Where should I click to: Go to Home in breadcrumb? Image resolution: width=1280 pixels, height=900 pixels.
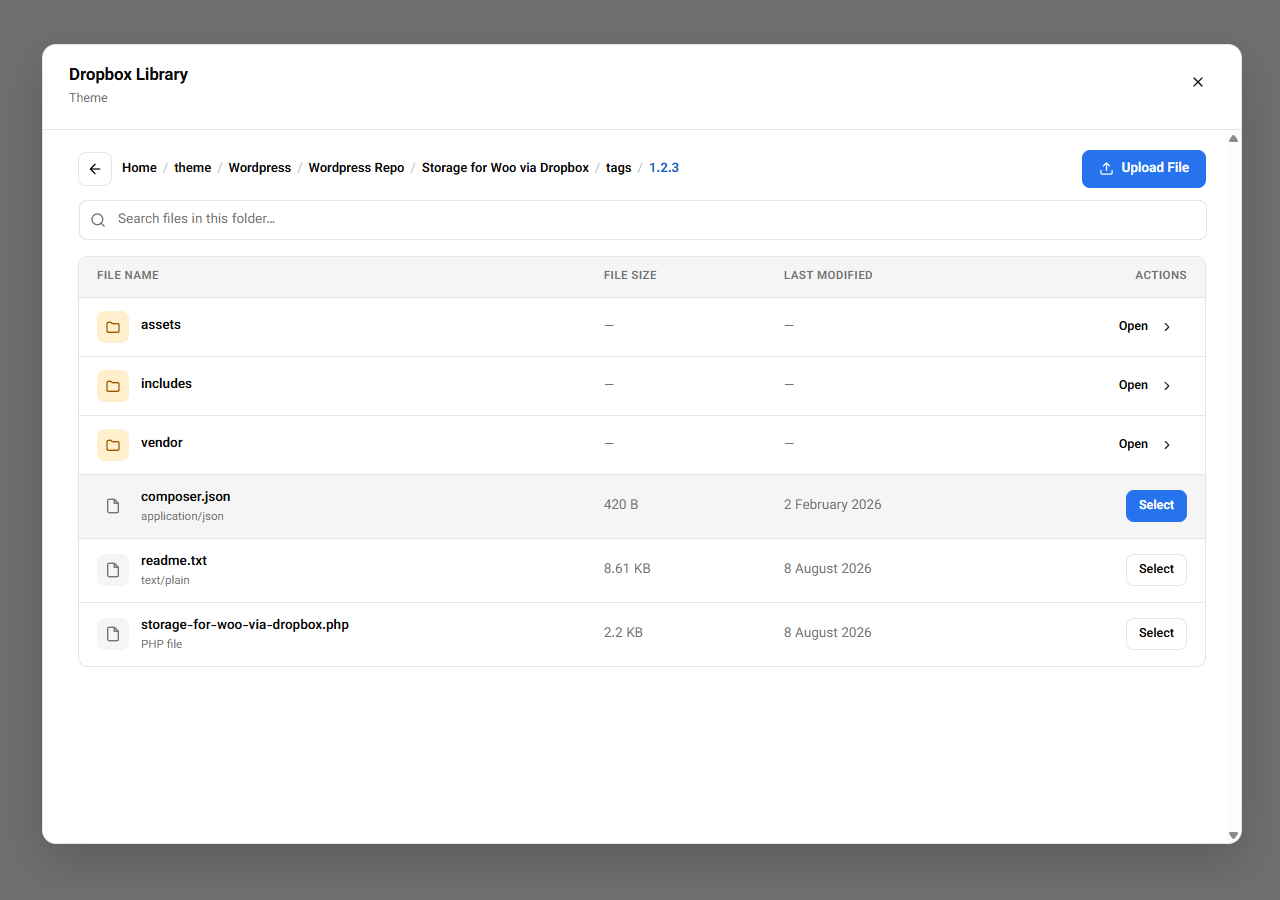coord(139,168)
